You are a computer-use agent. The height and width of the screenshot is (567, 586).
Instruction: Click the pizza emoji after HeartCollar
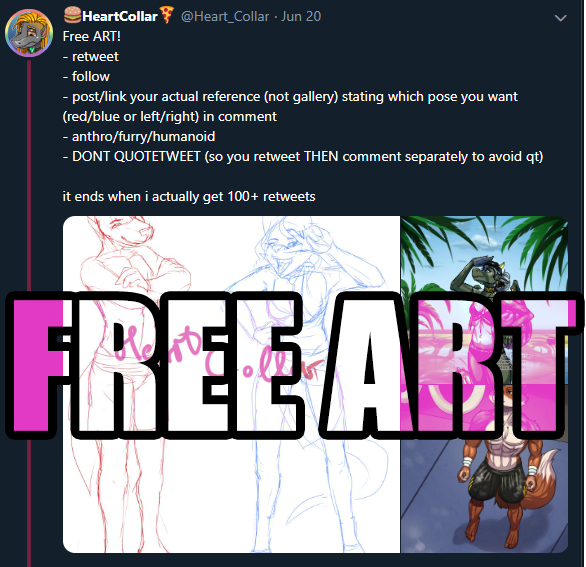(x=167, y=15)
